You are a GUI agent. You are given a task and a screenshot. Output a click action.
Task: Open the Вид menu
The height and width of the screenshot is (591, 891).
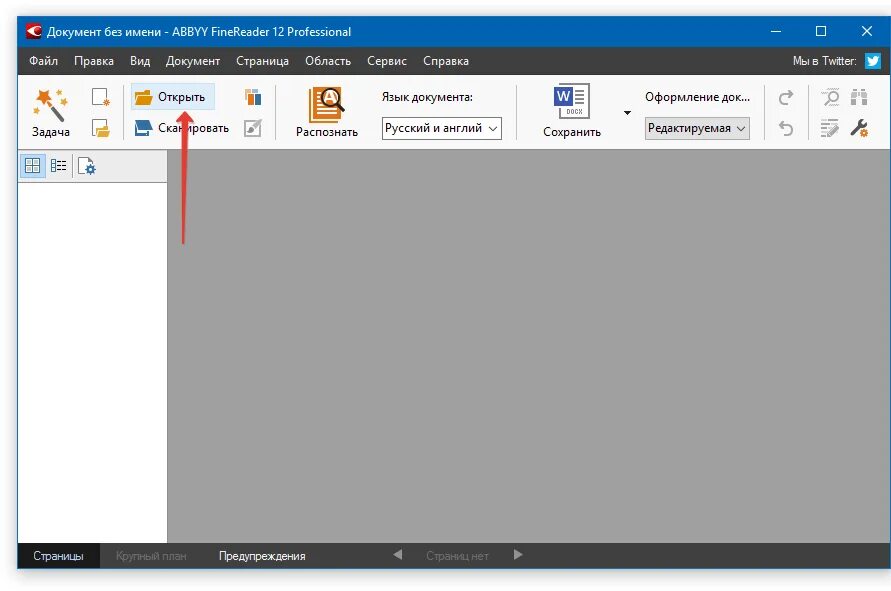[x=140, y=61]
